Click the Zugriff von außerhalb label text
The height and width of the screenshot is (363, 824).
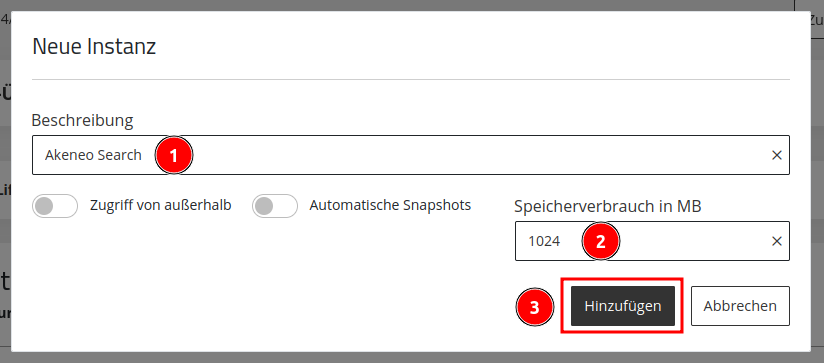pos(161,205)
